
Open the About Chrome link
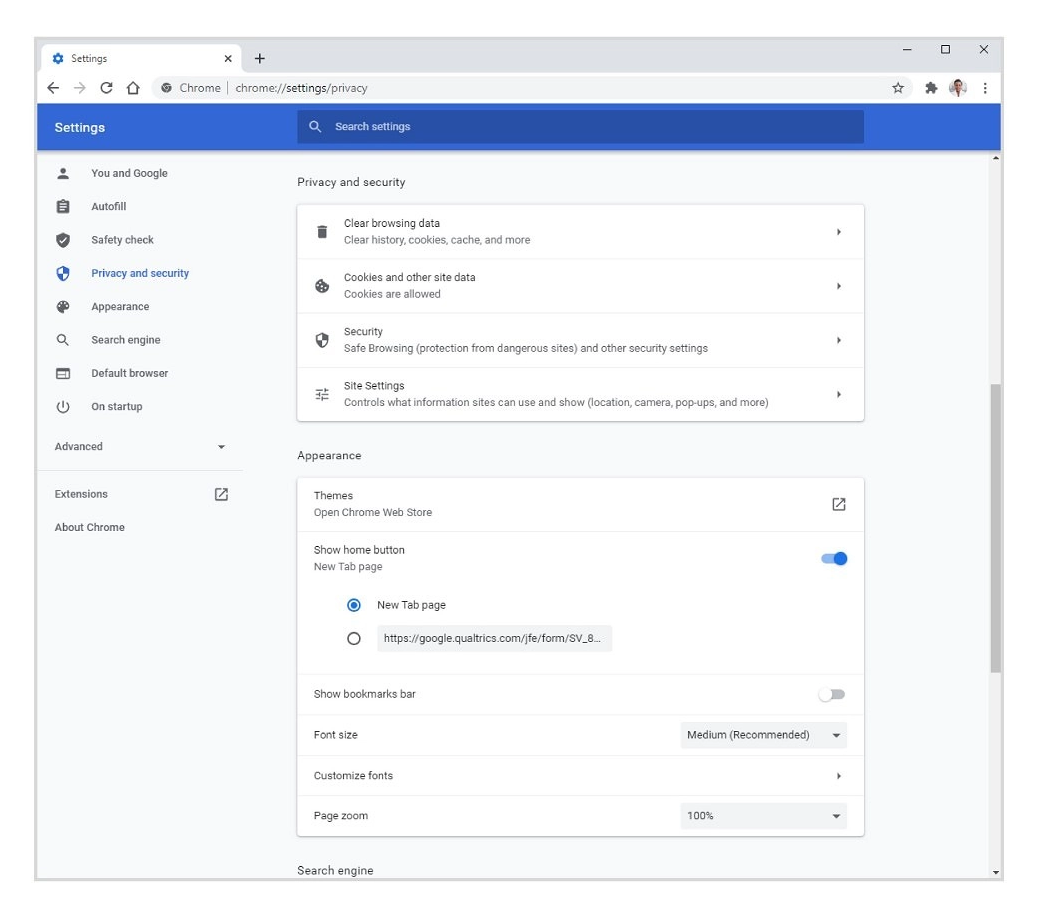[x=90, y=527]
